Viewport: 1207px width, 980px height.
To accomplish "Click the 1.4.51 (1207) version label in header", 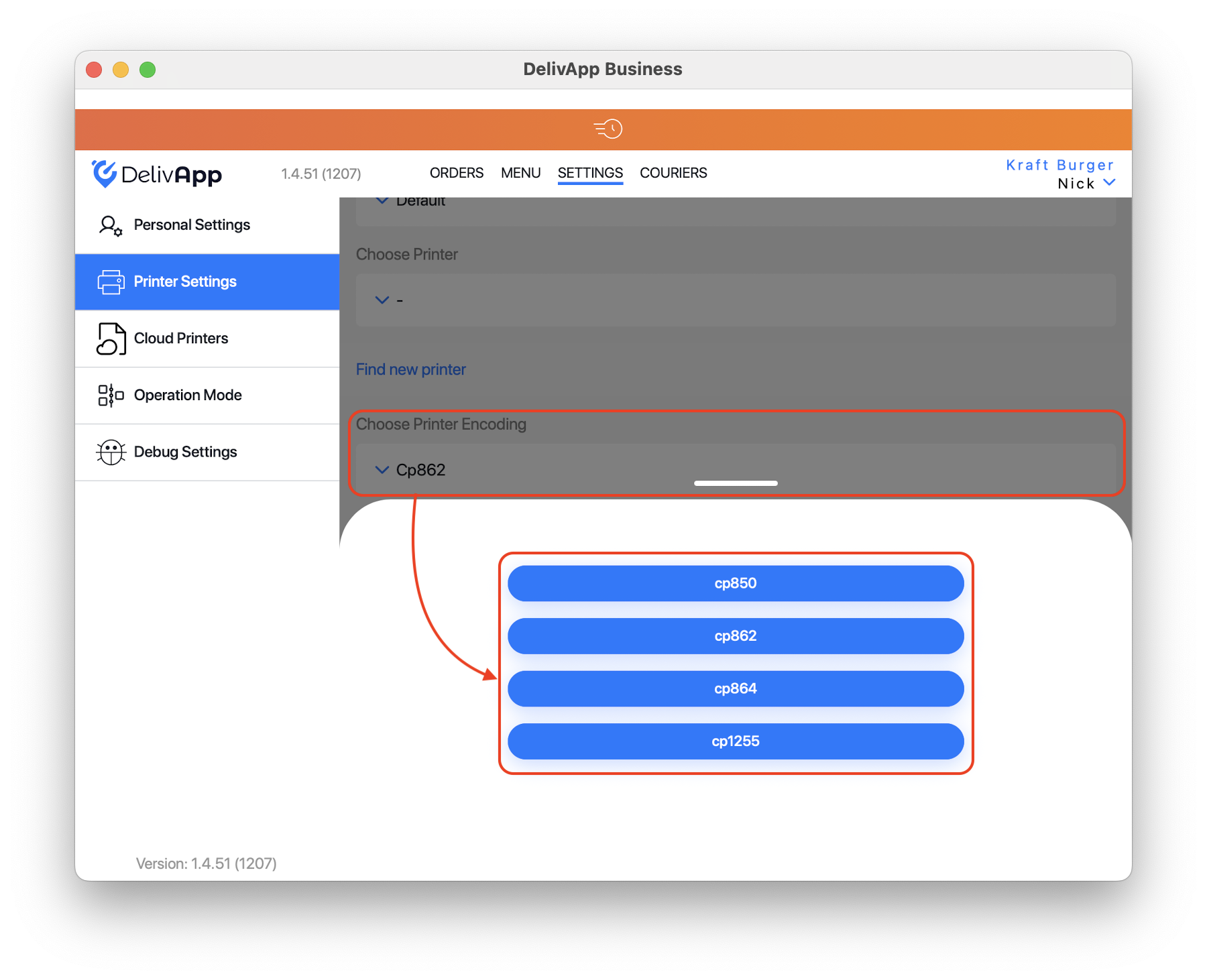I will click(x=321, y=174).
